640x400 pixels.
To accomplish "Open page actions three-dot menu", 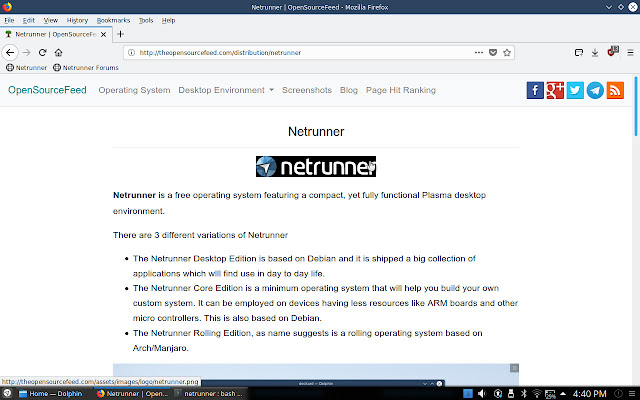I will click(479, 52).
